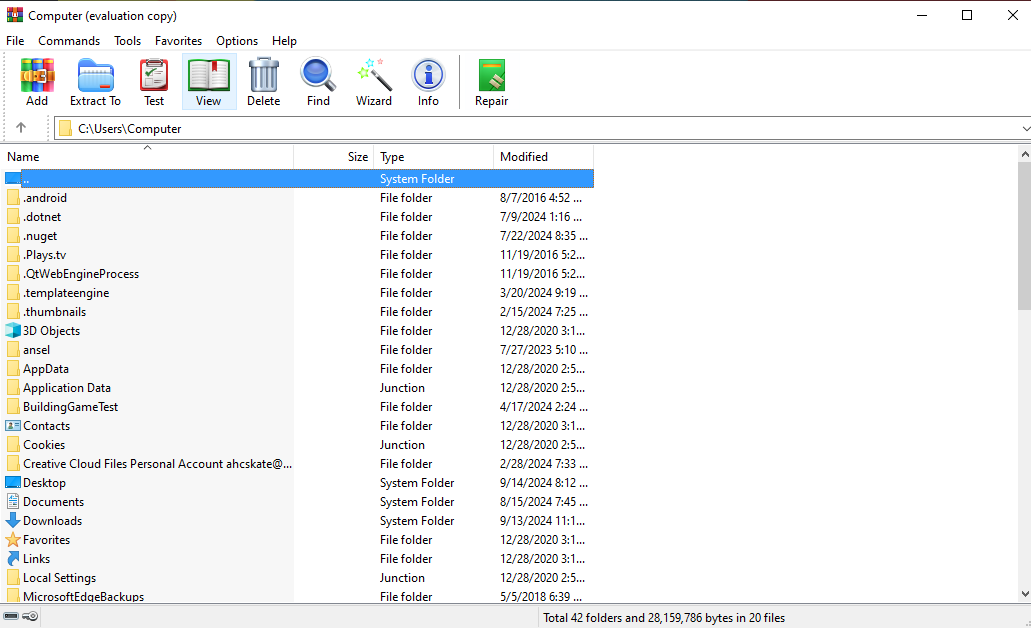Viewport: 1031px width, 628px height.
Task: Click the AppData folder icon
Action: coord(12,368)
